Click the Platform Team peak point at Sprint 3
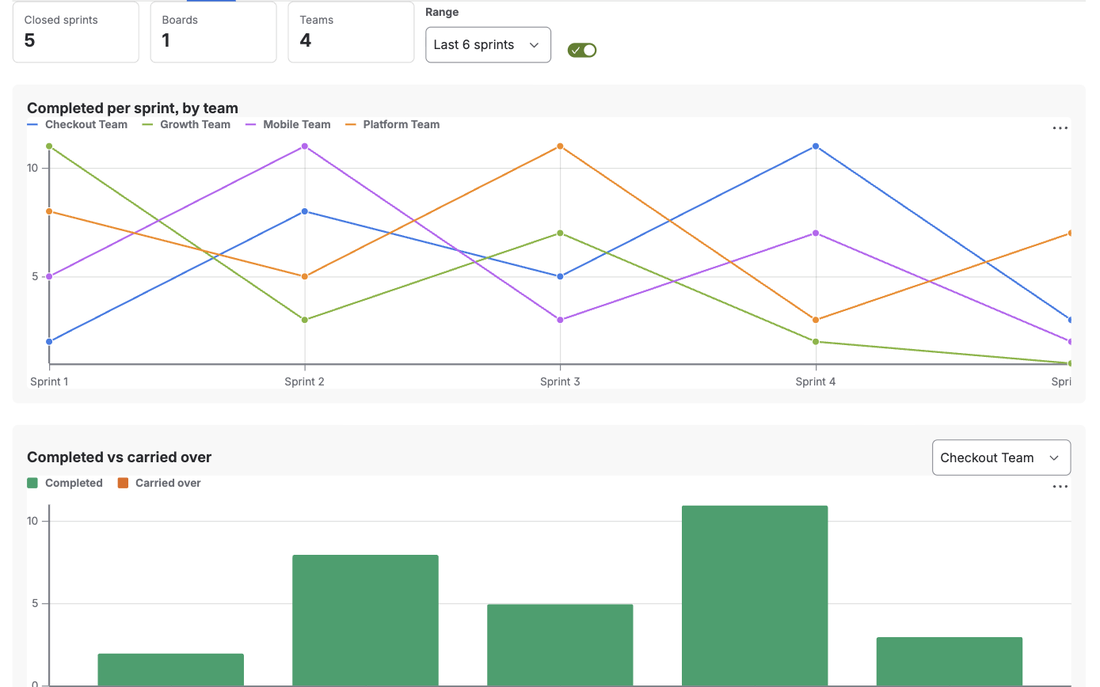The height and width of the screenshot is (687, 1100). 560,147
